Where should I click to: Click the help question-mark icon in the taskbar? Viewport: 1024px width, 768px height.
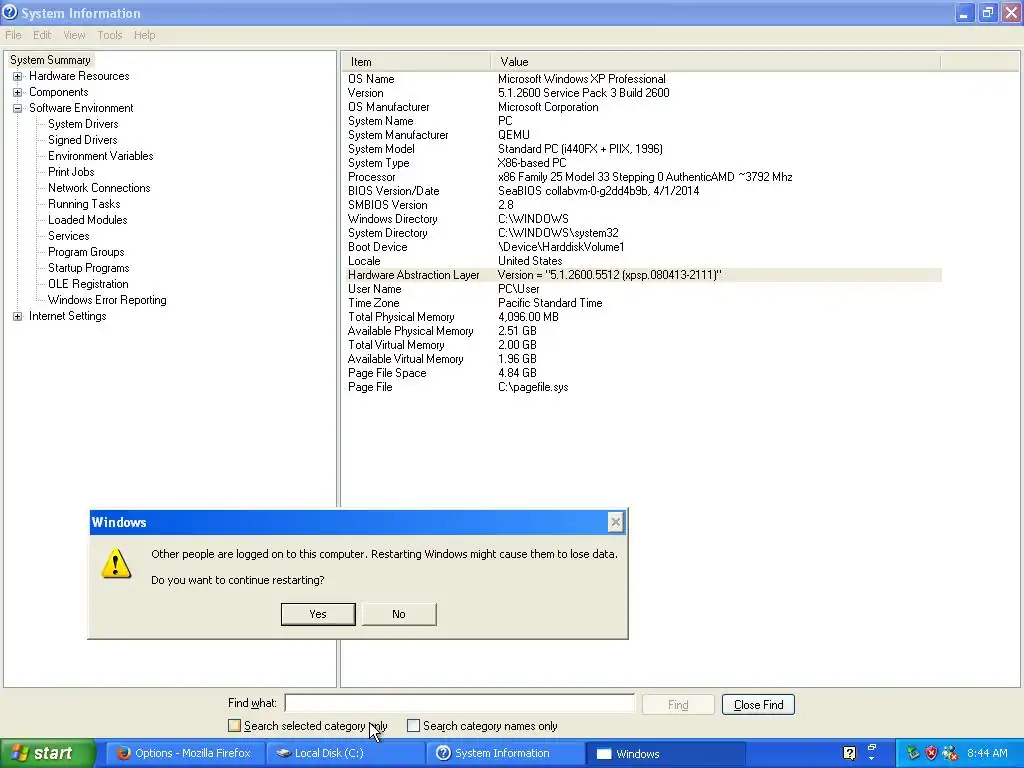coord(849,753)
